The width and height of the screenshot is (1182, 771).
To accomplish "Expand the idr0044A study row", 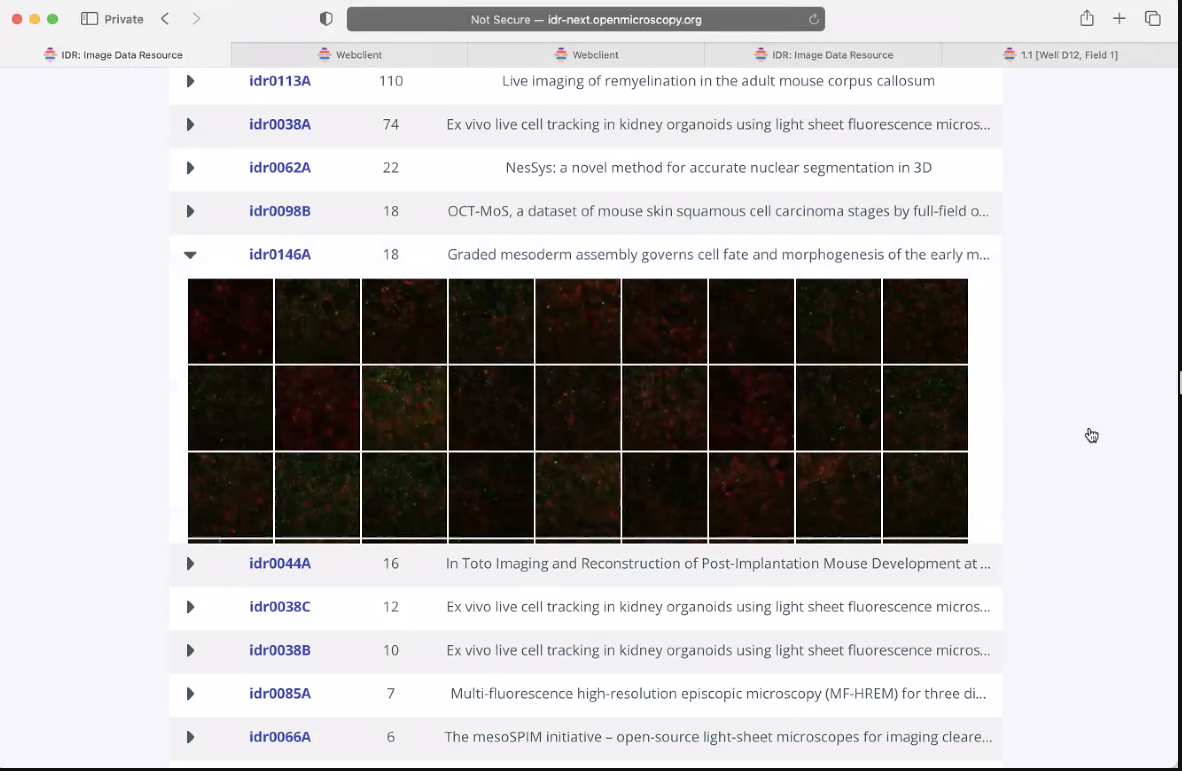I will coord(190,564).
